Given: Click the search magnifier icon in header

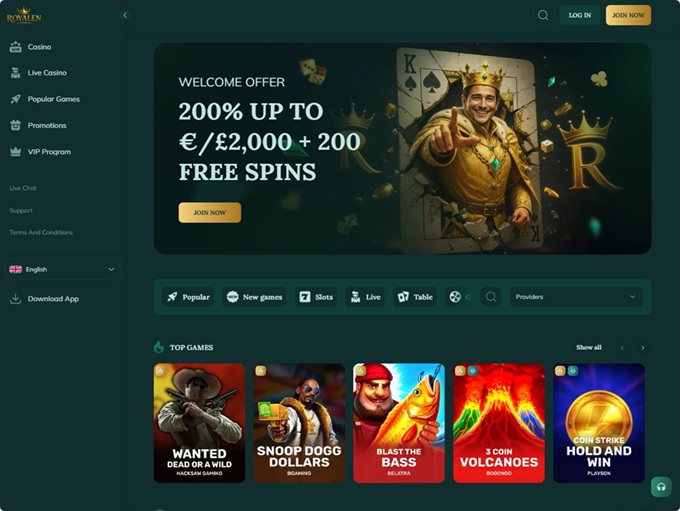Looking at the screenshot, I should coord(543,15).
